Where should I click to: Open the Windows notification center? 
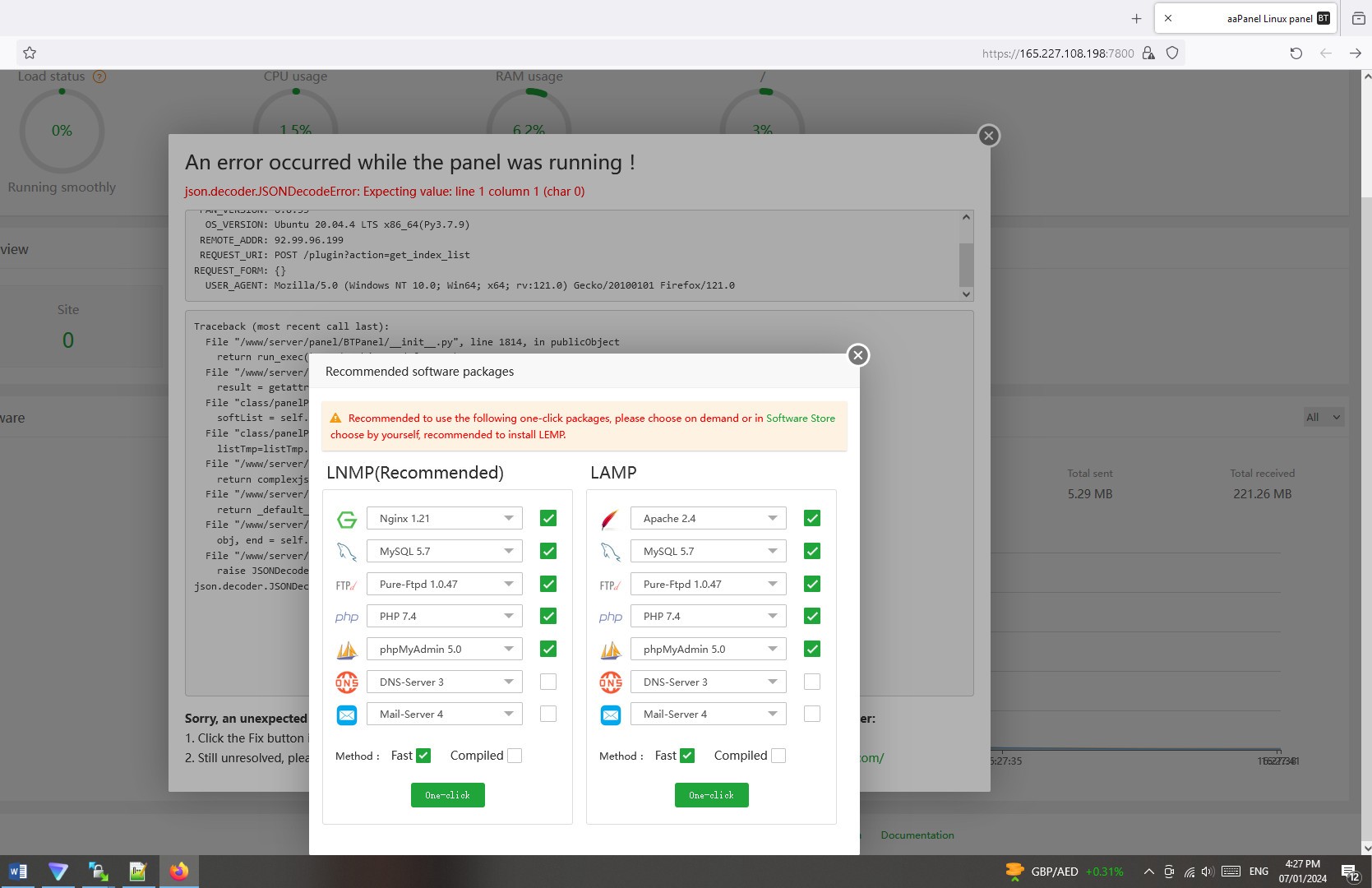pos(1350,872)
